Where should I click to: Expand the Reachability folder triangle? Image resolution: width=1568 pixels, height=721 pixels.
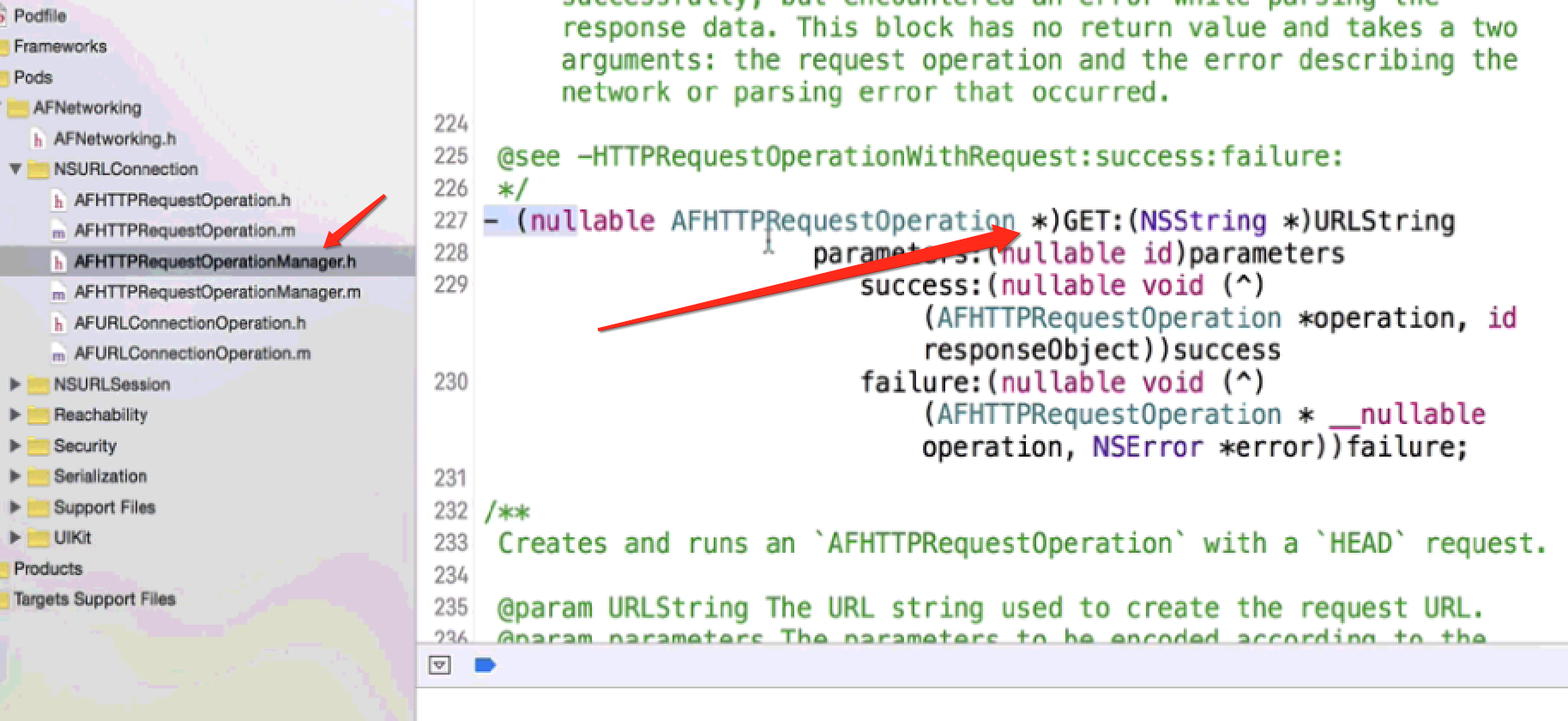pyautogui.click(x=15, y=415)
